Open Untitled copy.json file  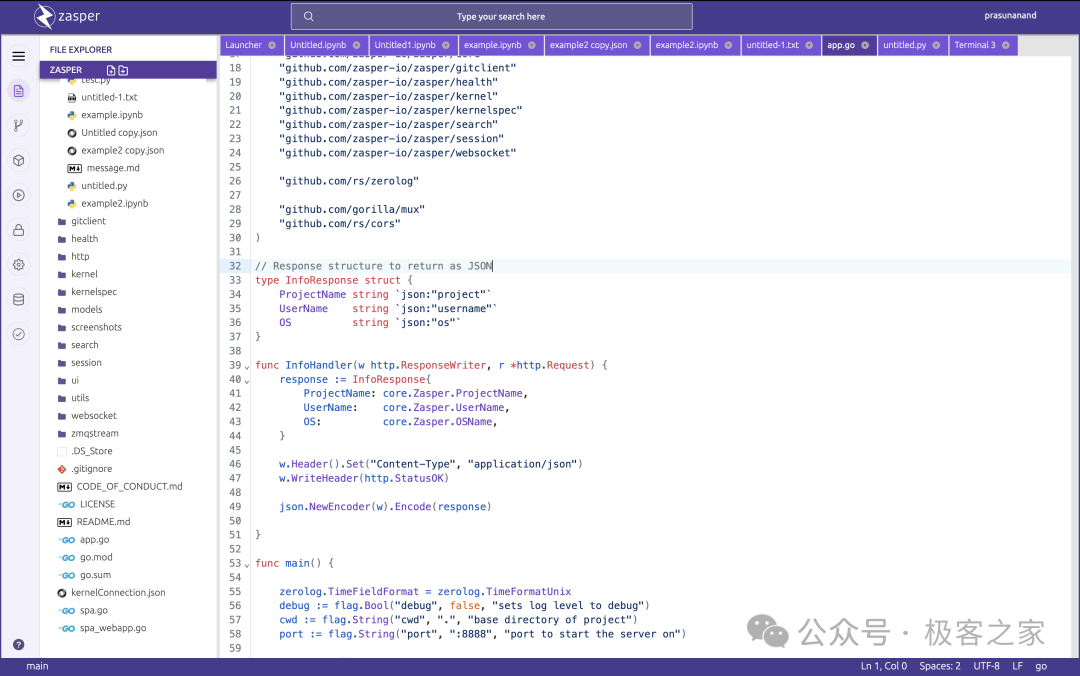pyautogui.click(x=112, y=132)
